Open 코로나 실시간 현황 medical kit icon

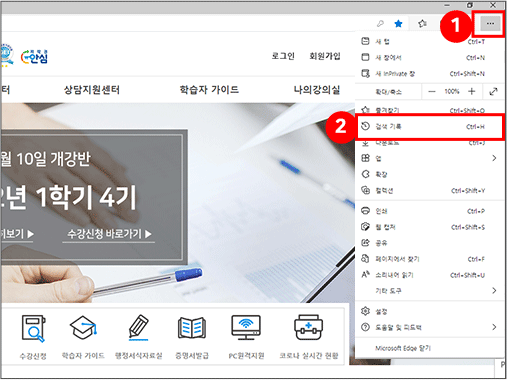point(309,328)
